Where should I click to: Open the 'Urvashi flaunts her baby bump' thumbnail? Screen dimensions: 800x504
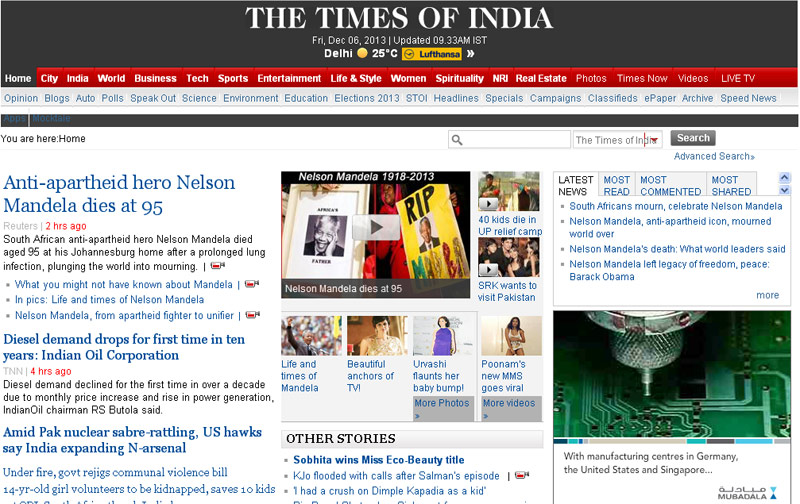(443, 335)
